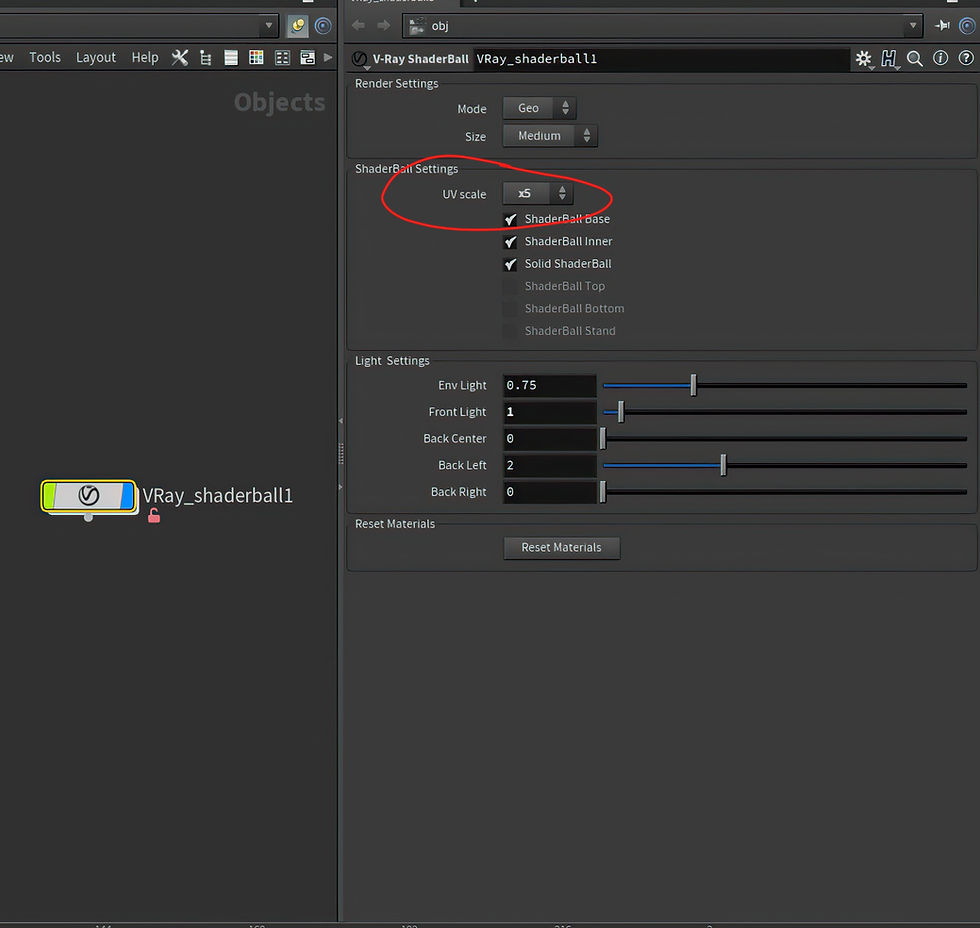Toggle the grid-snapping layout icon
The image size is (980, 928).
(282, 57)
